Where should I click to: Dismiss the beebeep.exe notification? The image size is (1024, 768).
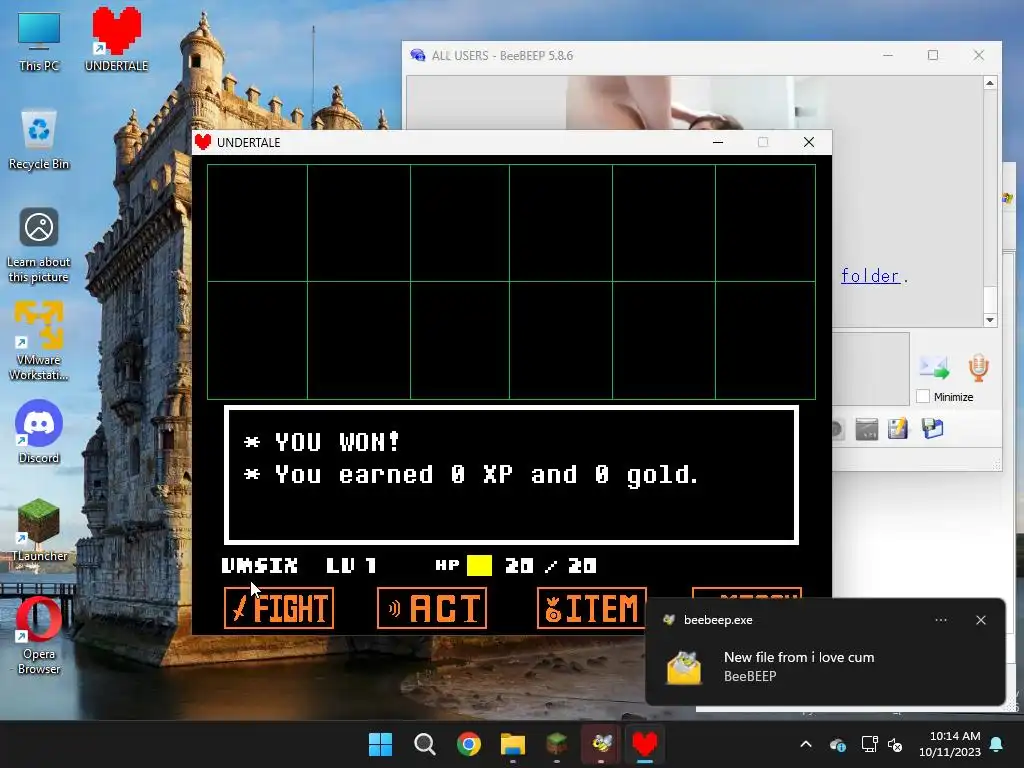tap(980, 620)
